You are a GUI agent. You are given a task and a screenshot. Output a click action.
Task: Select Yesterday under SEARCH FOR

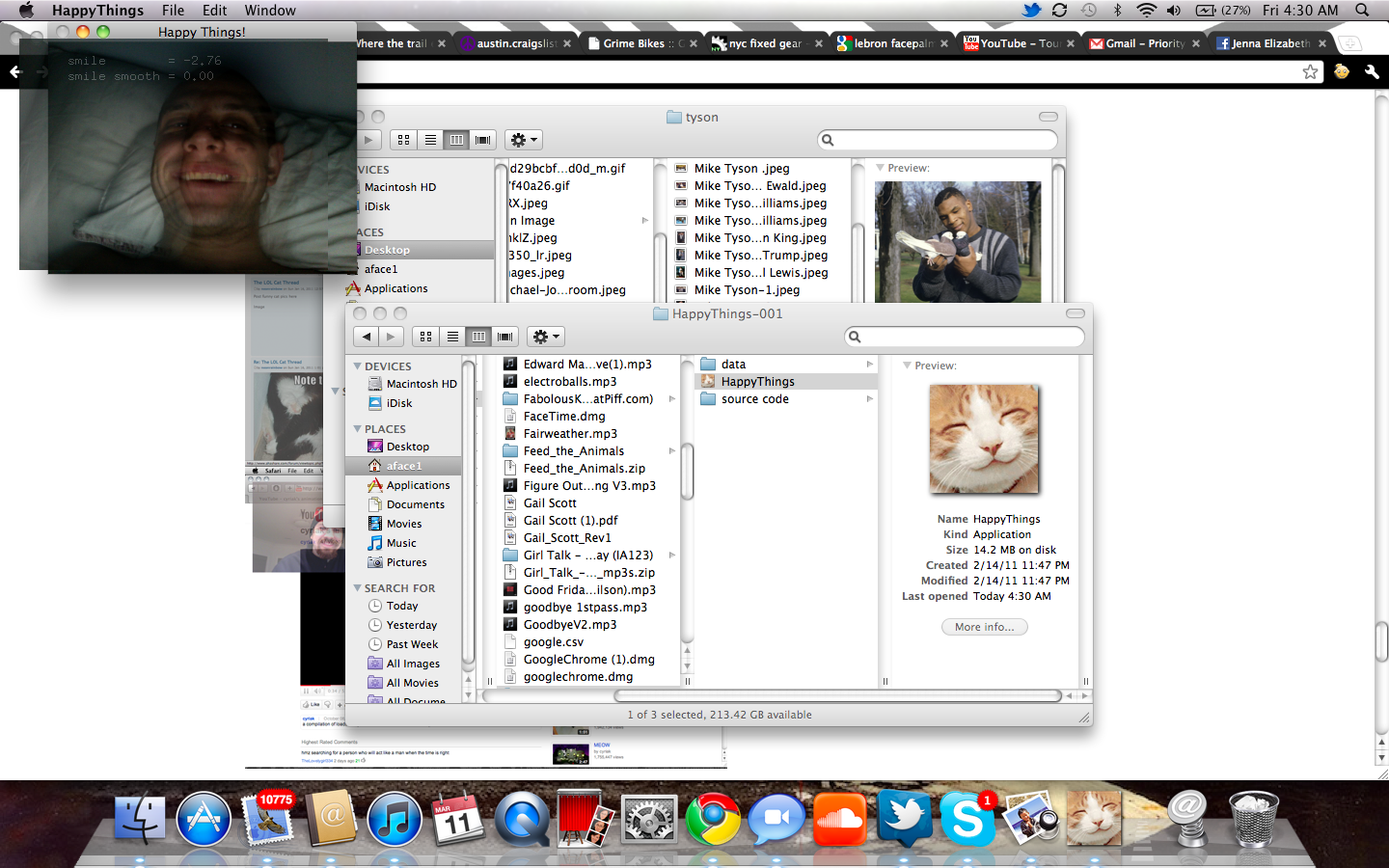tap(411, 625)
